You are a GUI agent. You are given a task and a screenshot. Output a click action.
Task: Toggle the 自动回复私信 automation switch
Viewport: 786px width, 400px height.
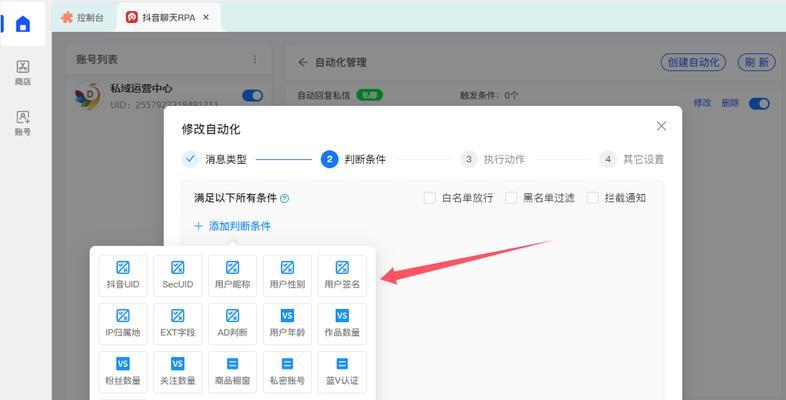point(759,104)
